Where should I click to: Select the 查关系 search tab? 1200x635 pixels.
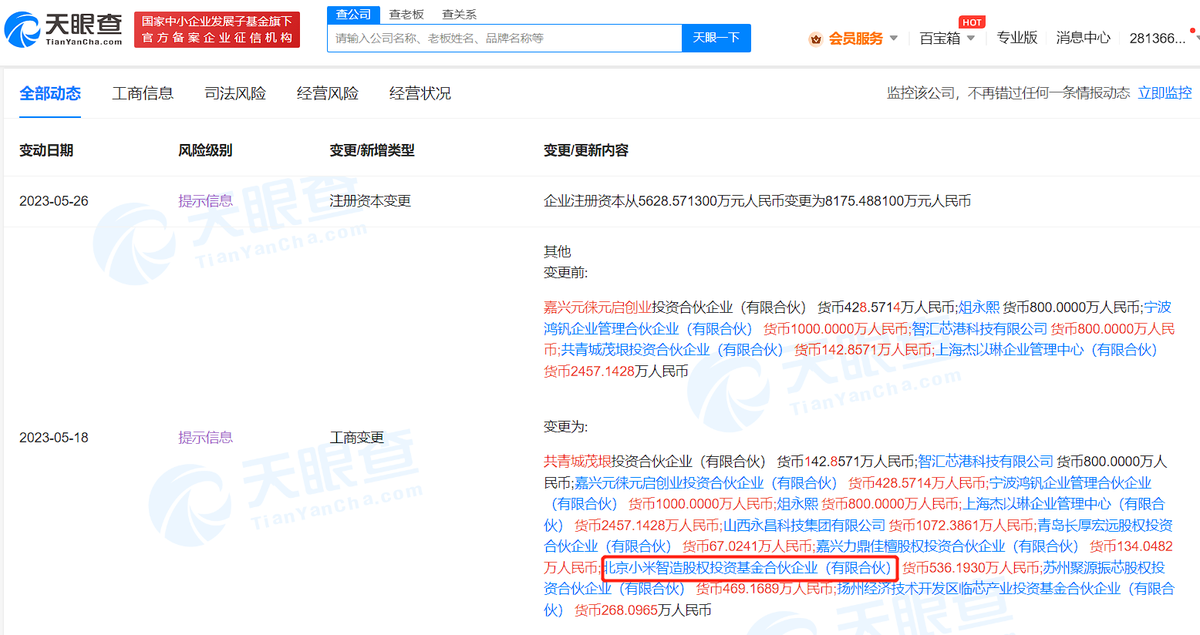[x=459, y=14]
